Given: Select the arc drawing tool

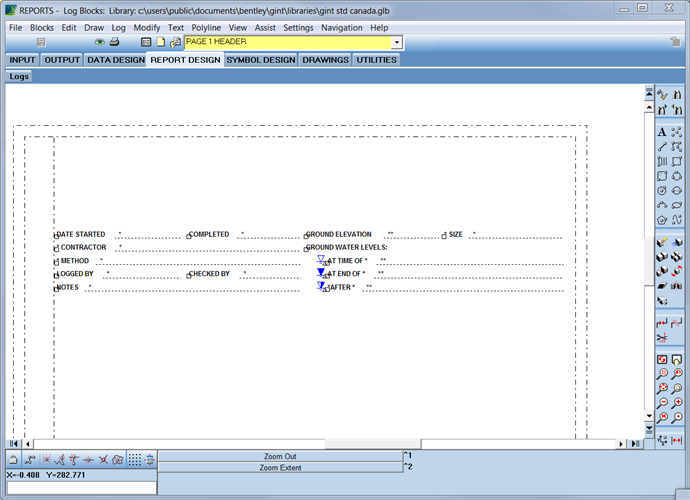Looking at the screenshot, I should 662,205.
